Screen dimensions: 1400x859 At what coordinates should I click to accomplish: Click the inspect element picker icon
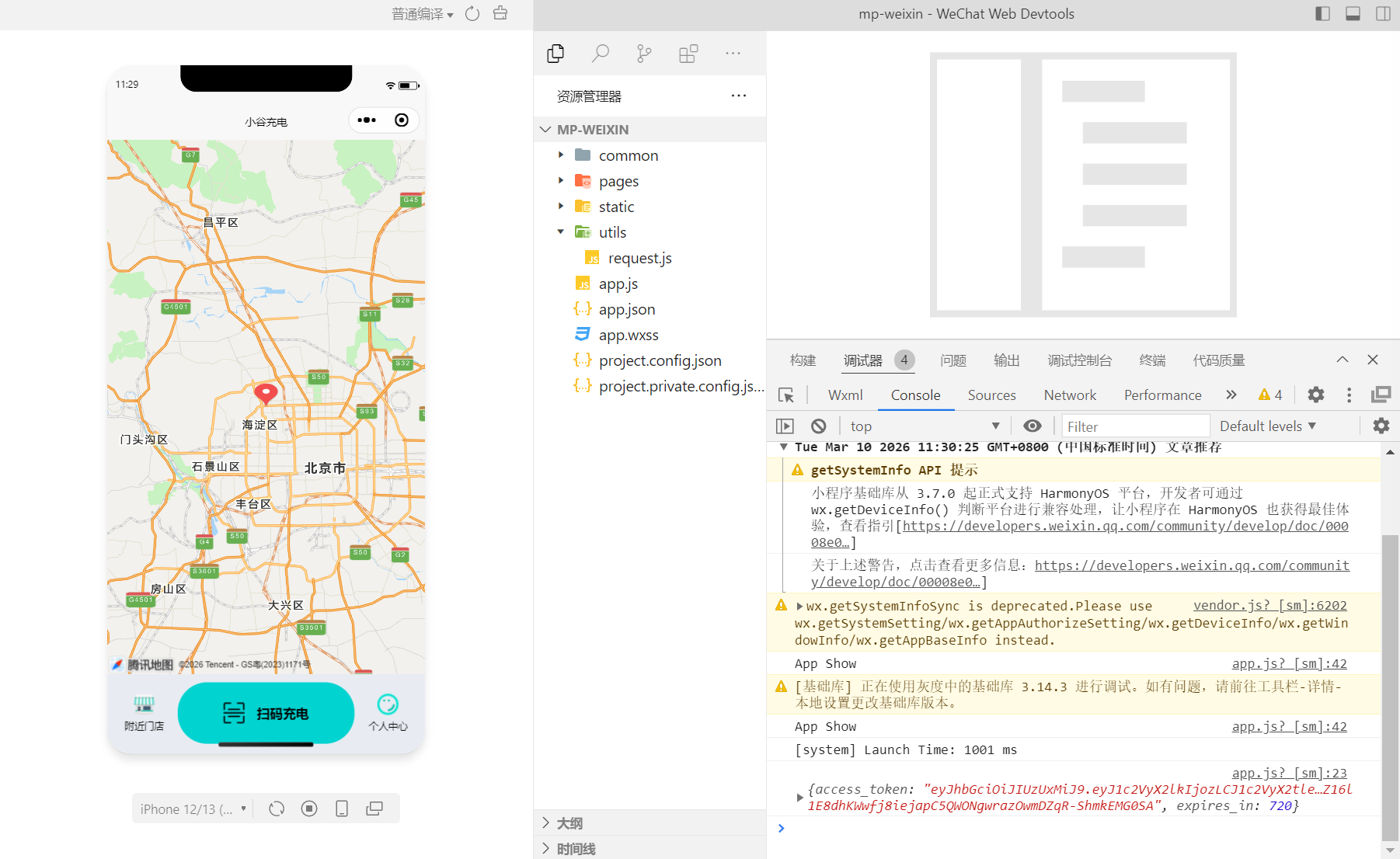point(786,395)
